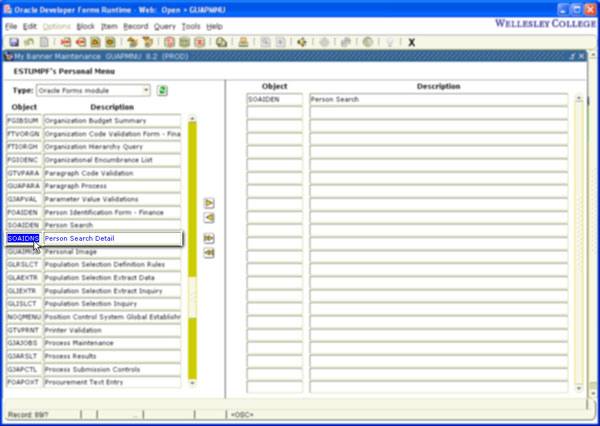Go to Previous Record via toolbar icon
600x426 pixels.
(x=95, y=42)
